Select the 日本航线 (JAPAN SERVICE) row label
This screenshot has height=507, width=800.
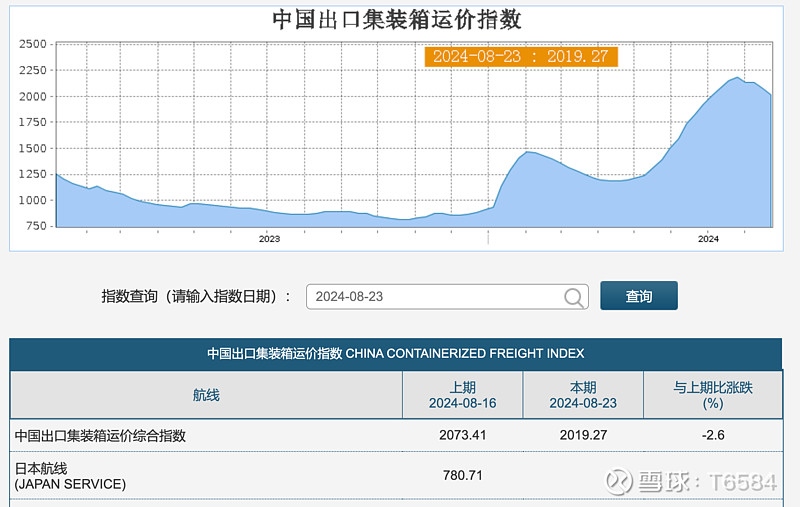click(70, 476)
